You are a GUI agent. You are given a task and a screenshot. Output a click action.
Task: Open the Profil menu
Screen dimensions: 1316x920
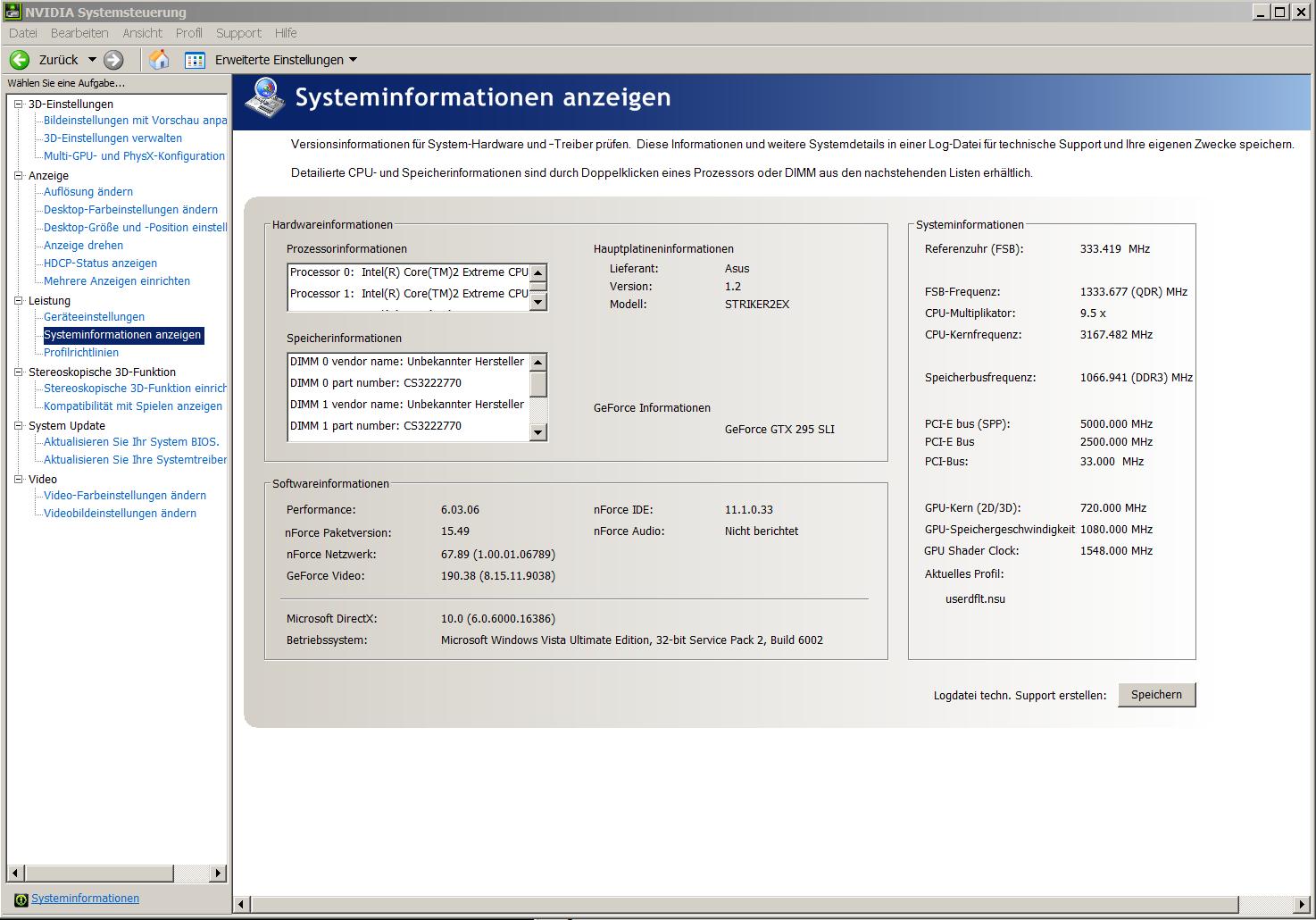click(188, 33)
